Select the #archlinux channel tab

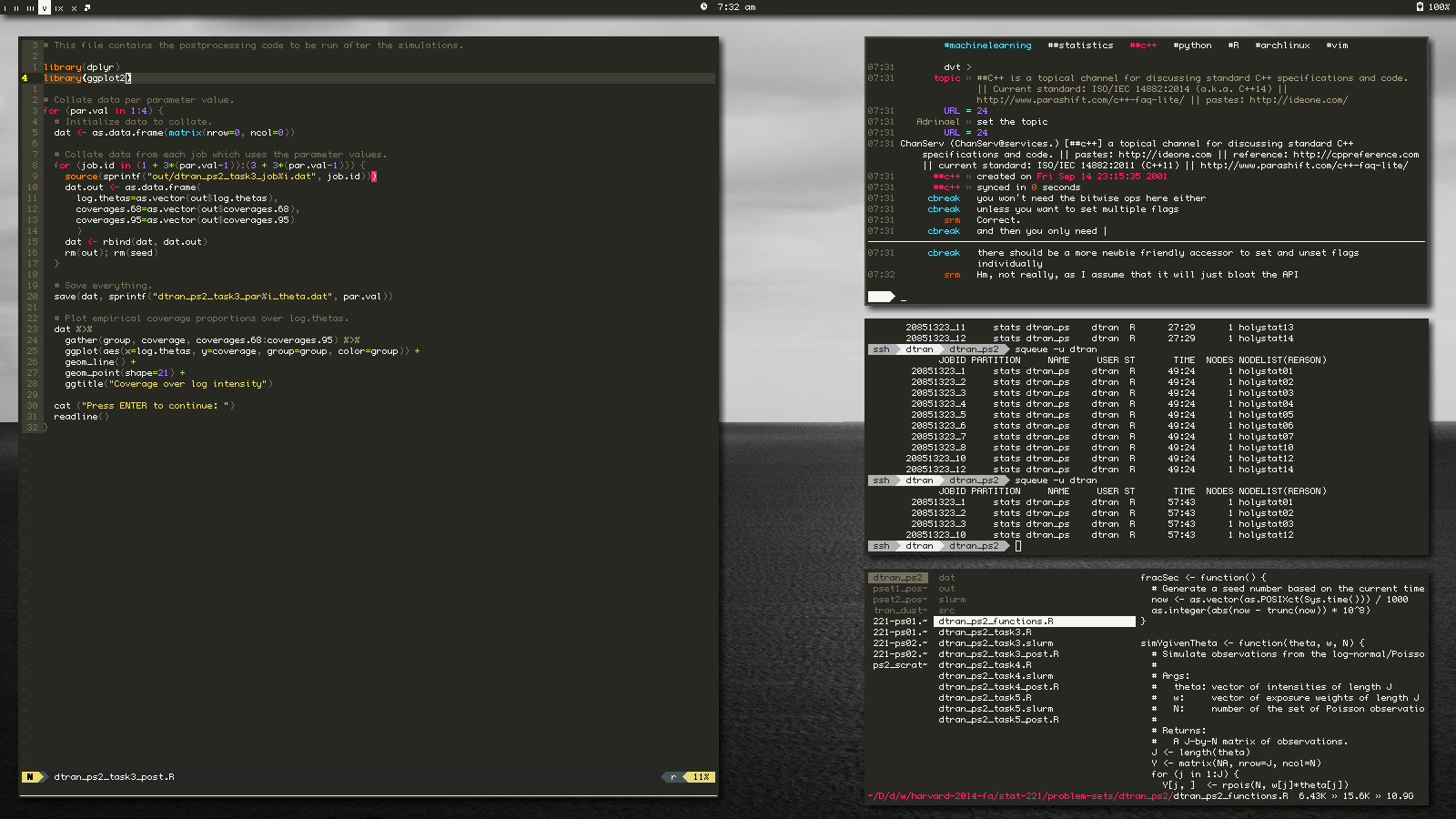(x=1282, y=45)
